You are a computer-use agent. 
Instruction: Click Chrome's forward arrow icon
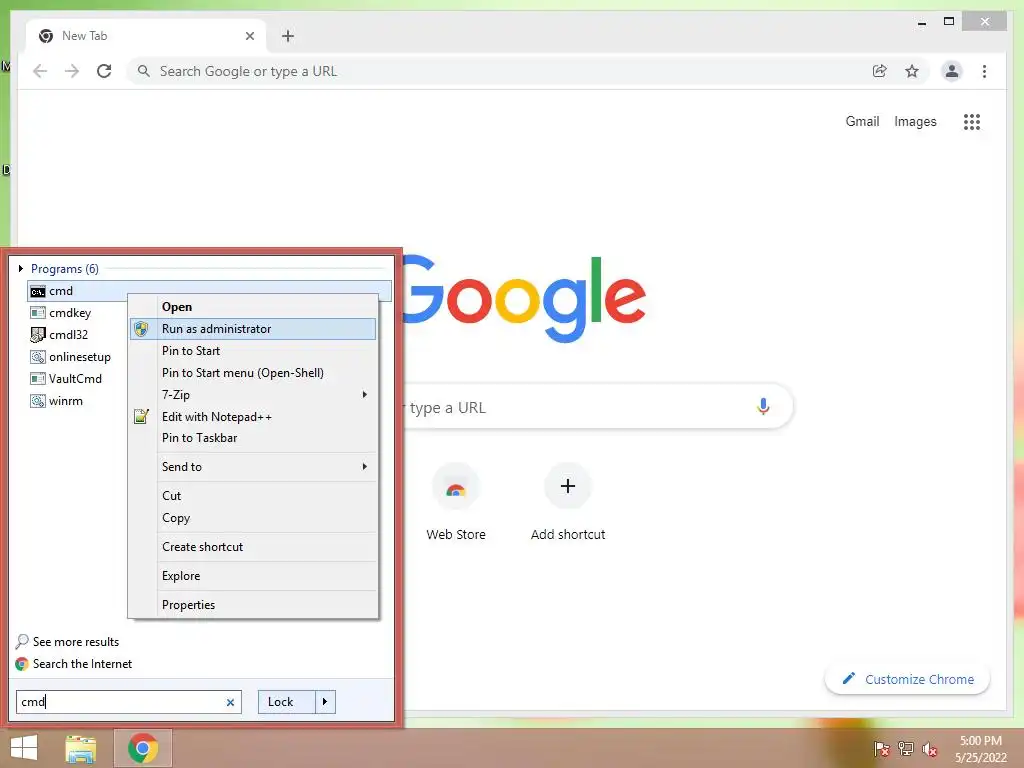pyautogui.click(x=72, y=71)
